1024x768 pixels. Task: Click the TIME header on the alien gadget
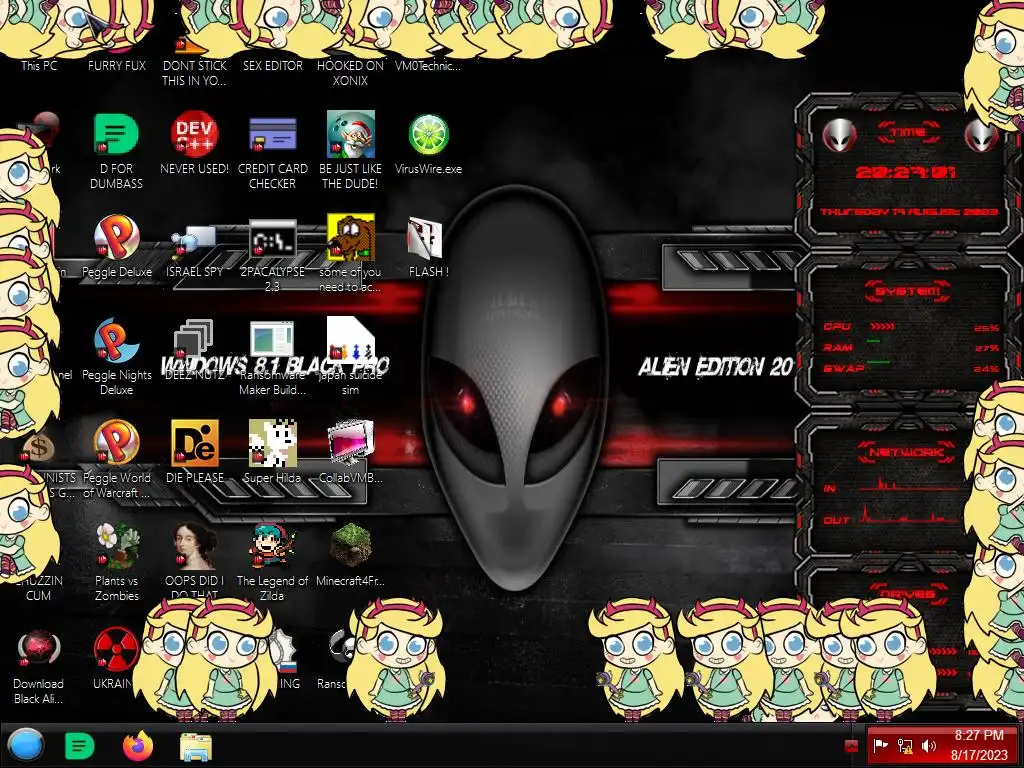[908, 132]
